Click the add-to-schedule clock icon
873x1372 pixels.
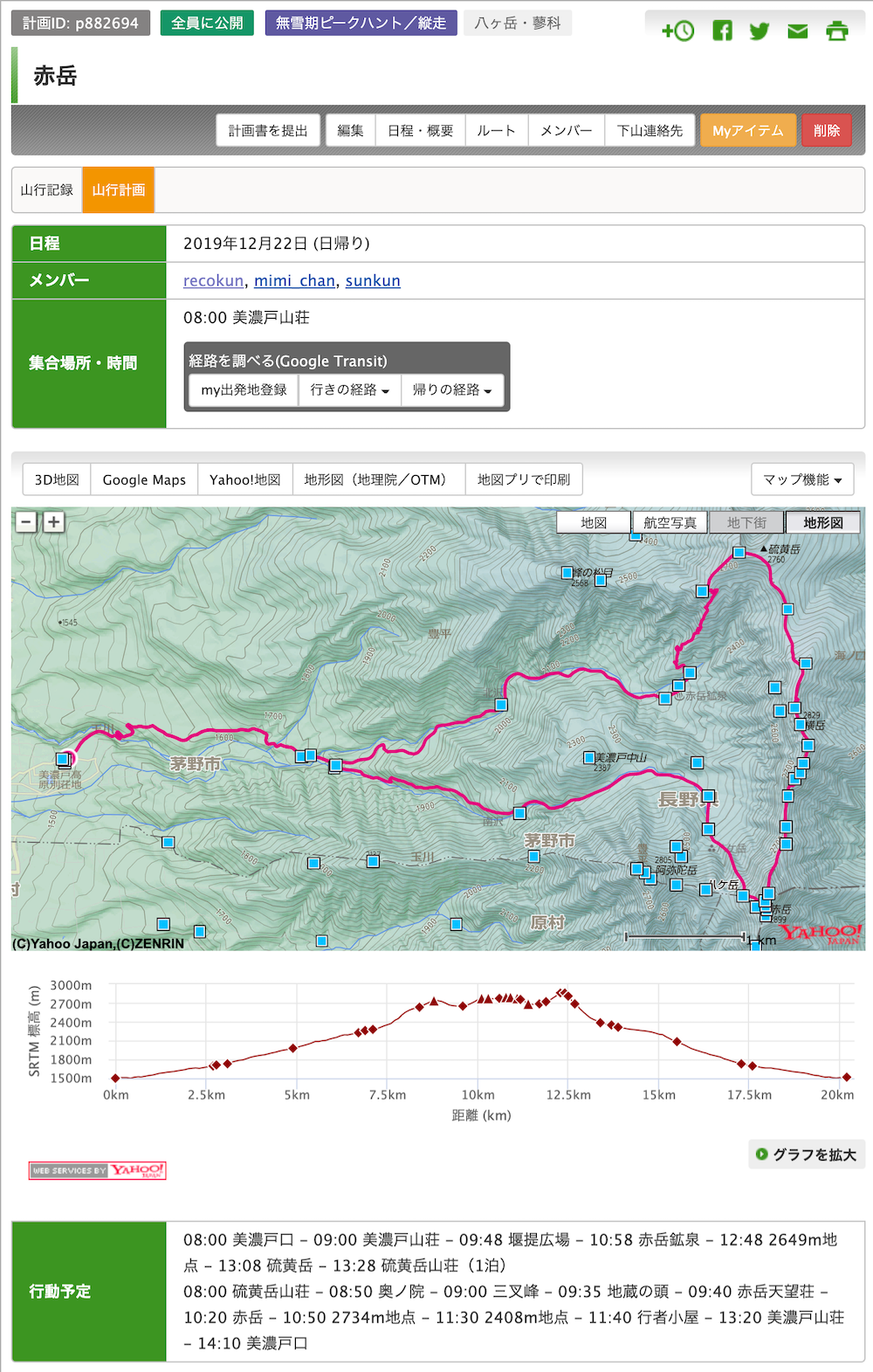tap(678, 31)
